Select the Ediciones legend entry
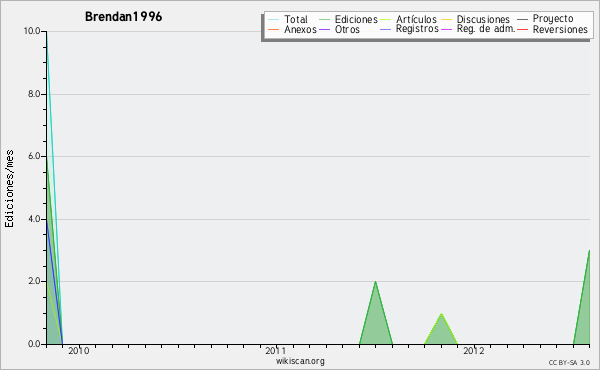 (348, 19)
